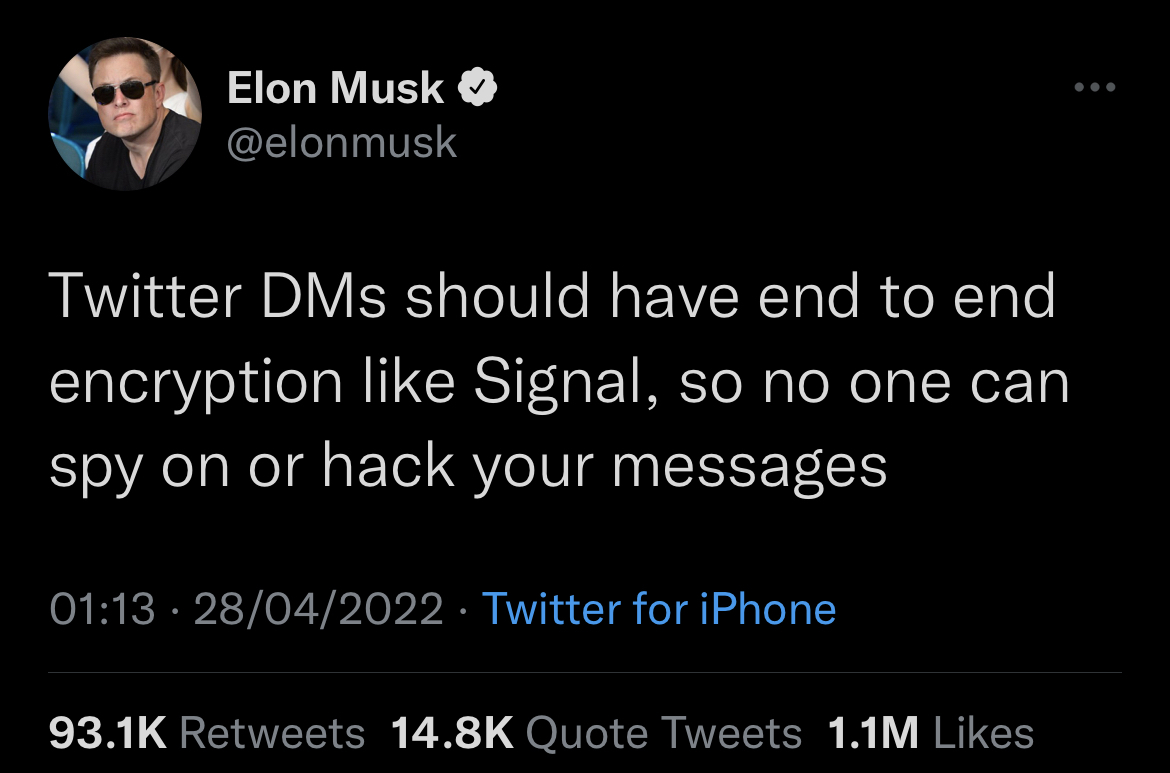Screen dimensions: 1170x773
Task: Click the Twitter for iPhone source link
Action: click(x=659, y=608)
